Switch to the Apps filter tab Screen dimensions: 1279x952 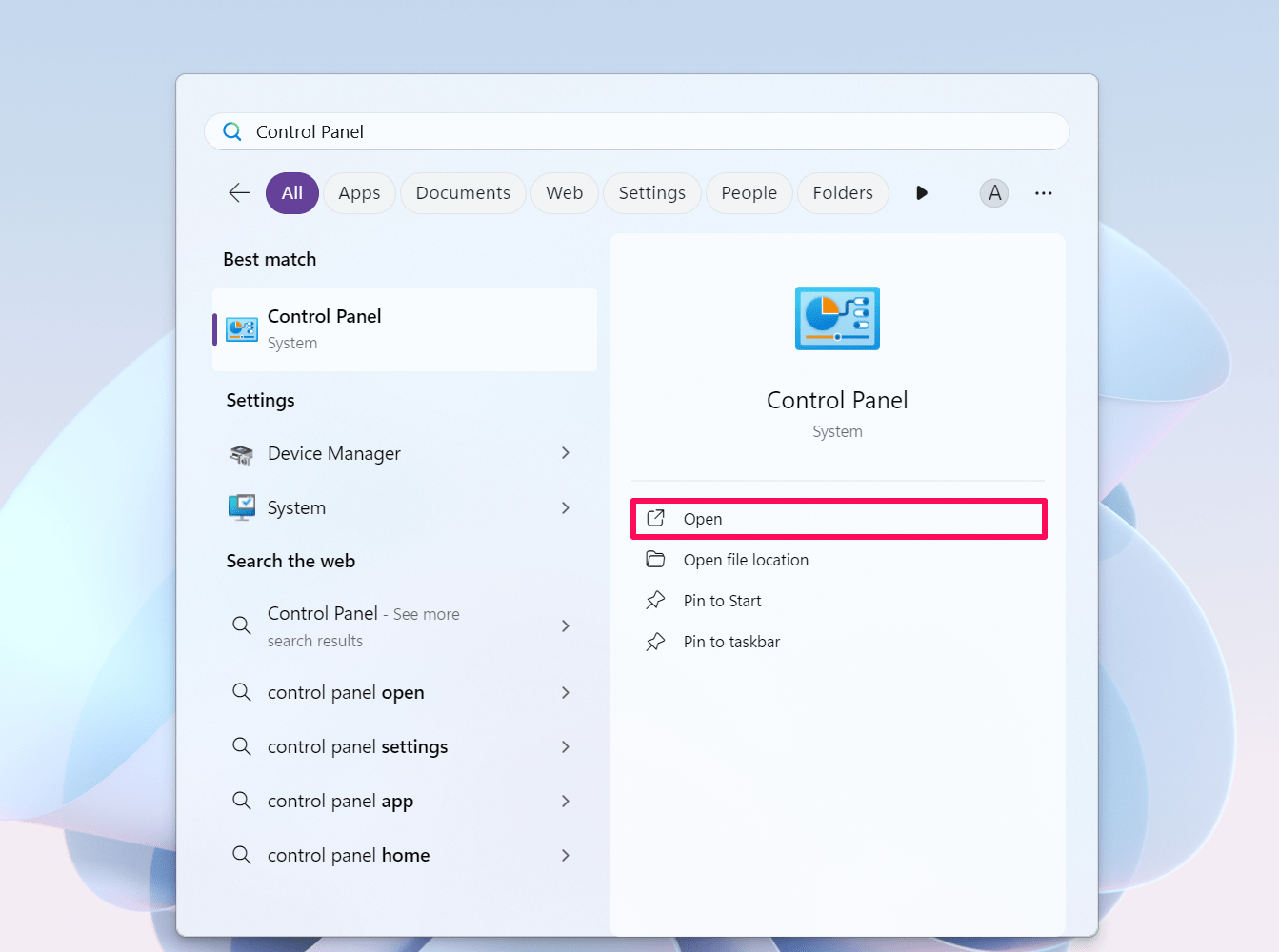[x=359, y=193]
